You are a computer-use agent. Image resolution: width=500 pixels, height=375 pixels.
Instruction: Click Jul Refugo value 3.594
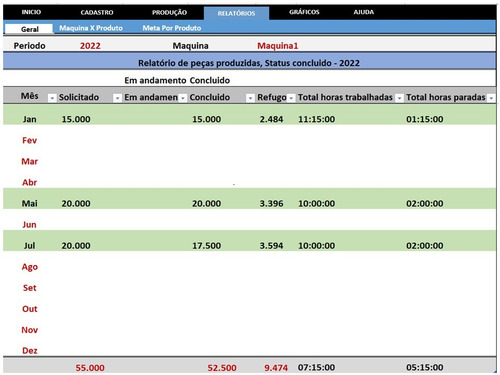[271, 246]
